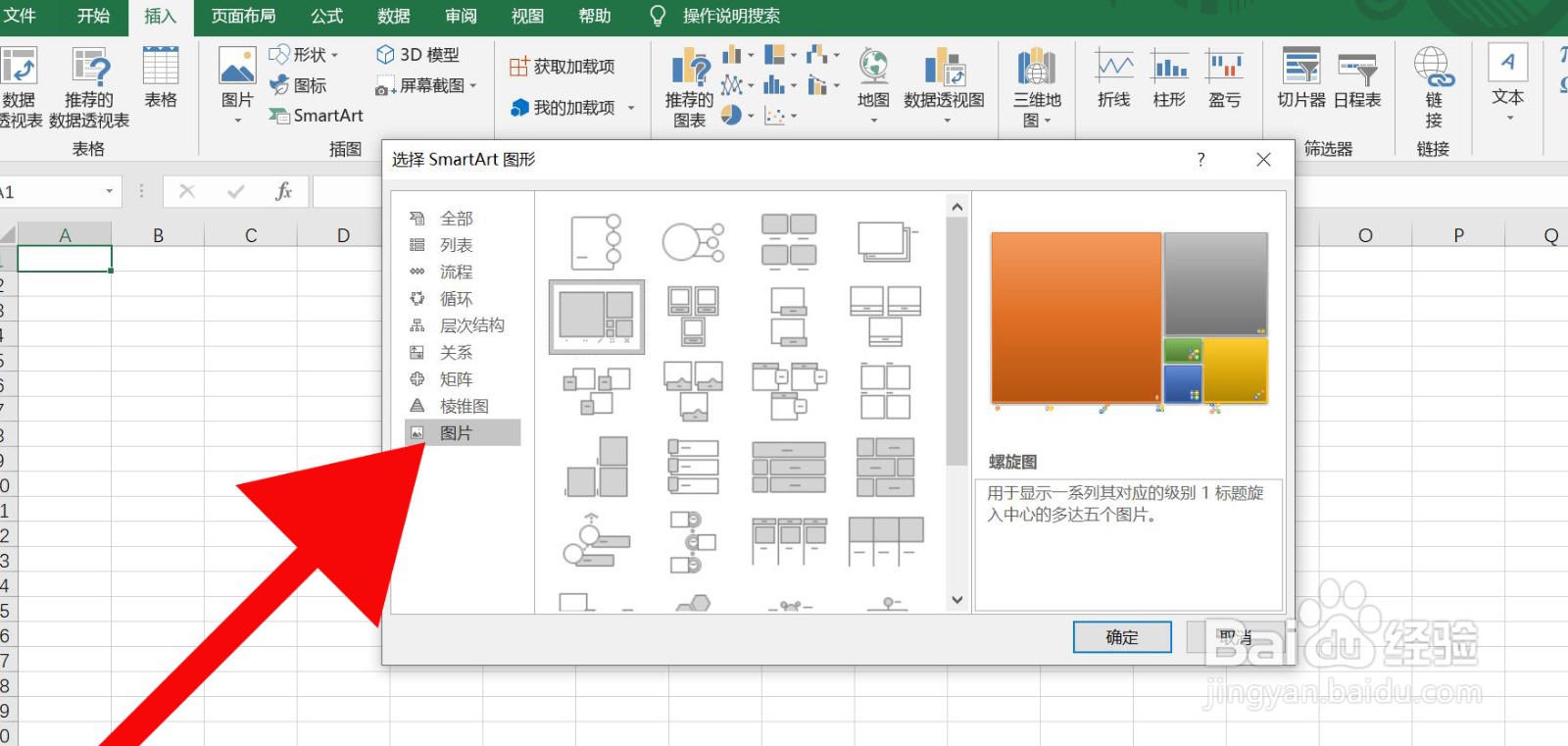Click the insert function fx button
This screenshot has height=746, width=1568.
283,192
